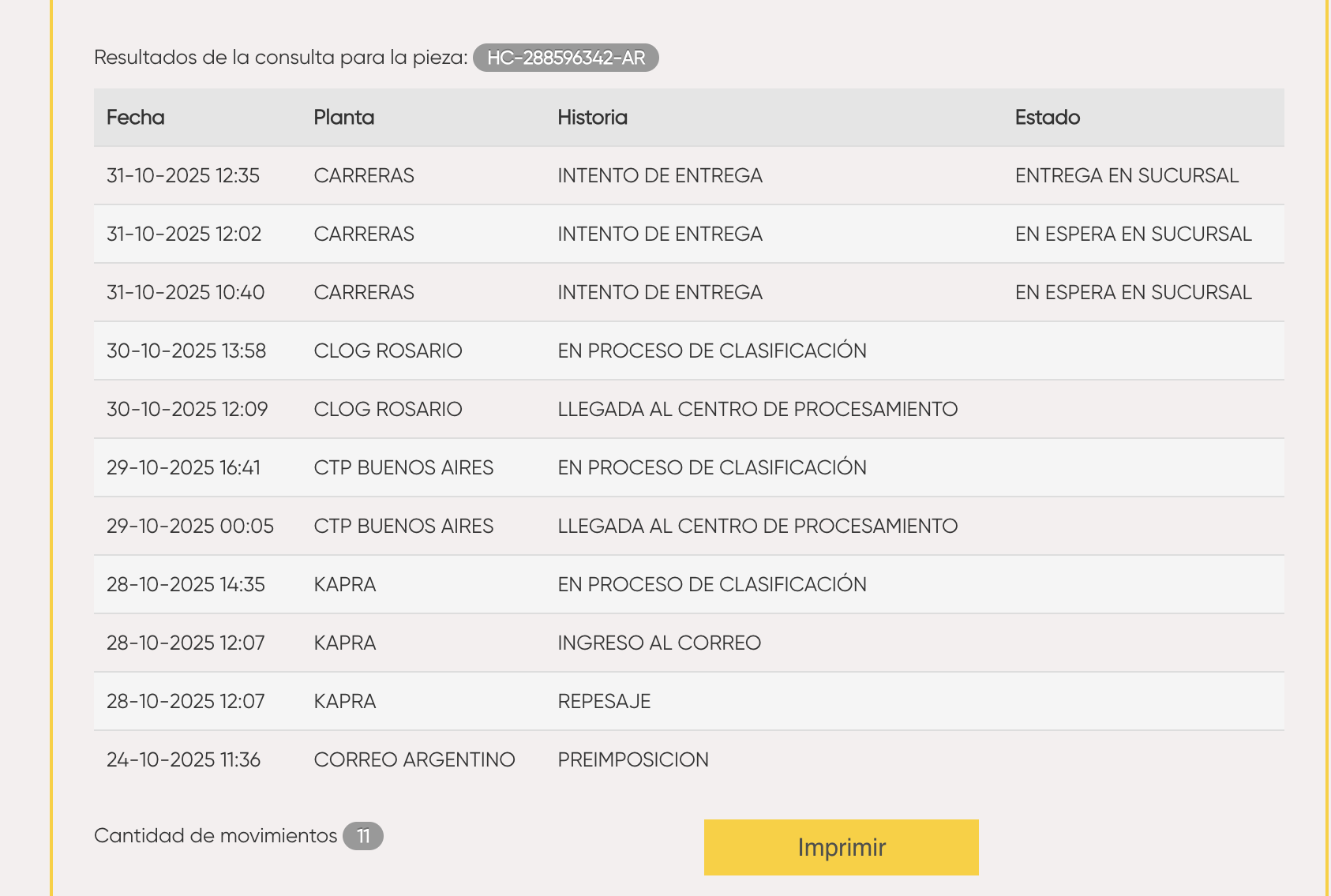Select the PREIMPOSICION history entry
This screenshot has height=896, width=1331.
[x=633, y=759]
